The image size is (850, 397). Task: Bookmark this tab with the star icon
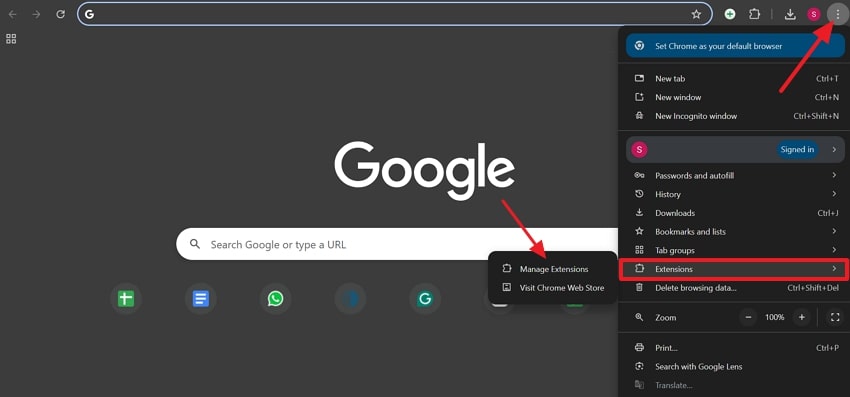696,15
